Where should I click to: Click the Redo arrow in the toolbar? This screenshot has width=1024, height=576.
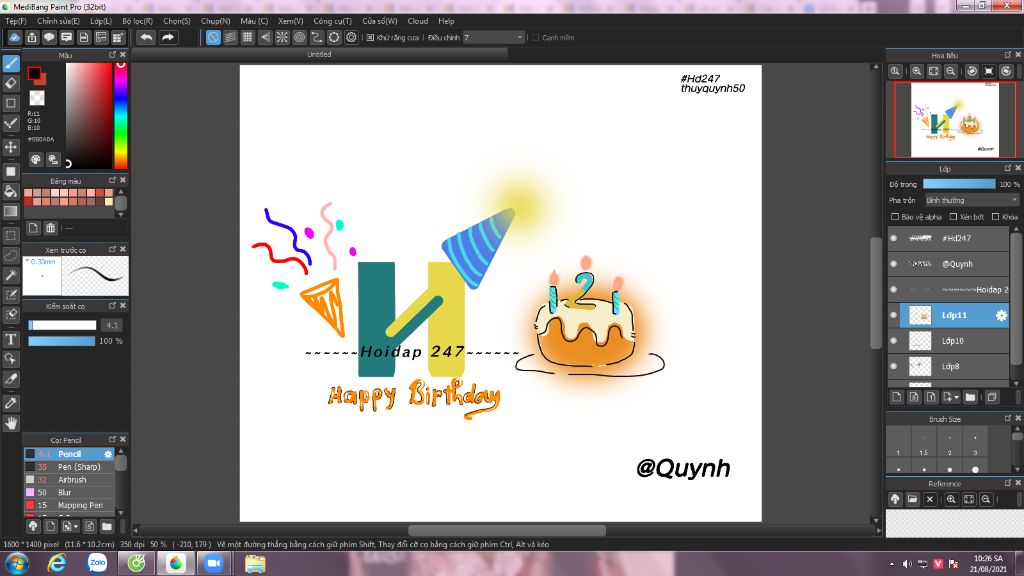coord(168,37)
